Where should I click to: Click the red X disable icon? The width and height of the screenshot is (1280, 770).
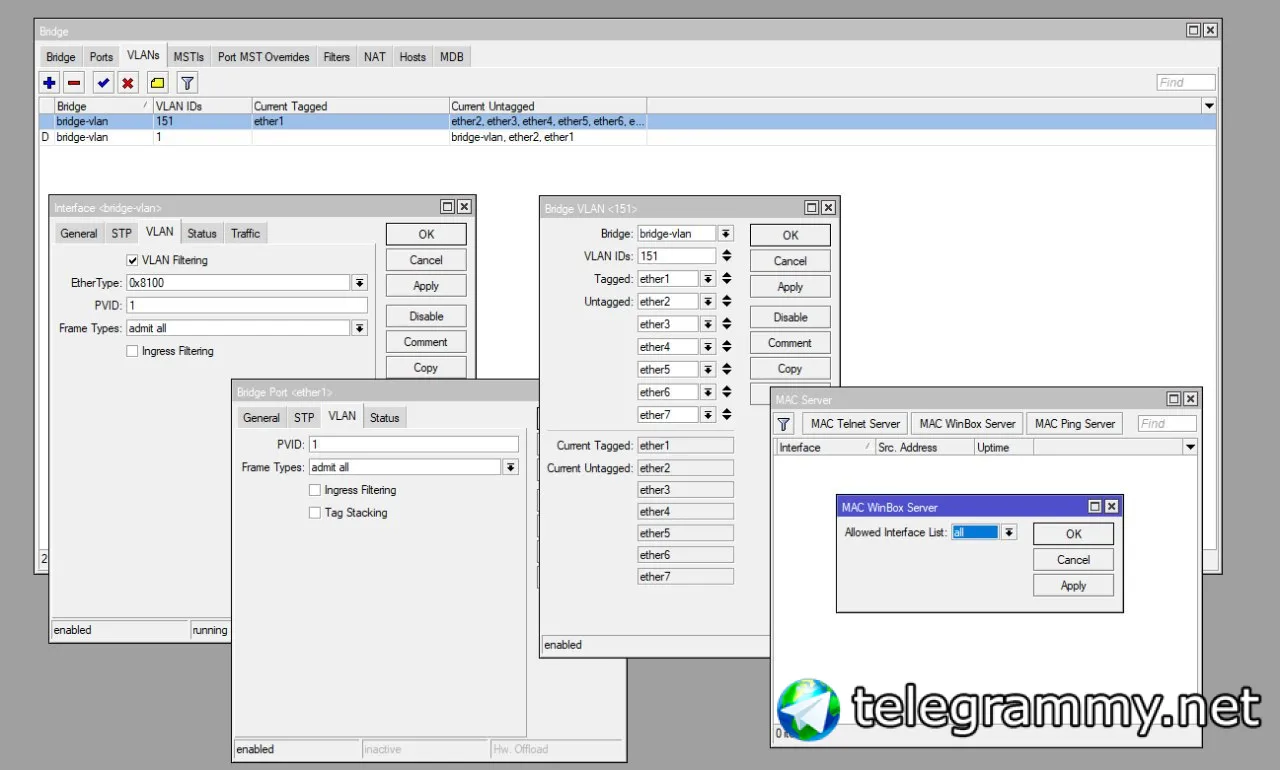point(128,83)
